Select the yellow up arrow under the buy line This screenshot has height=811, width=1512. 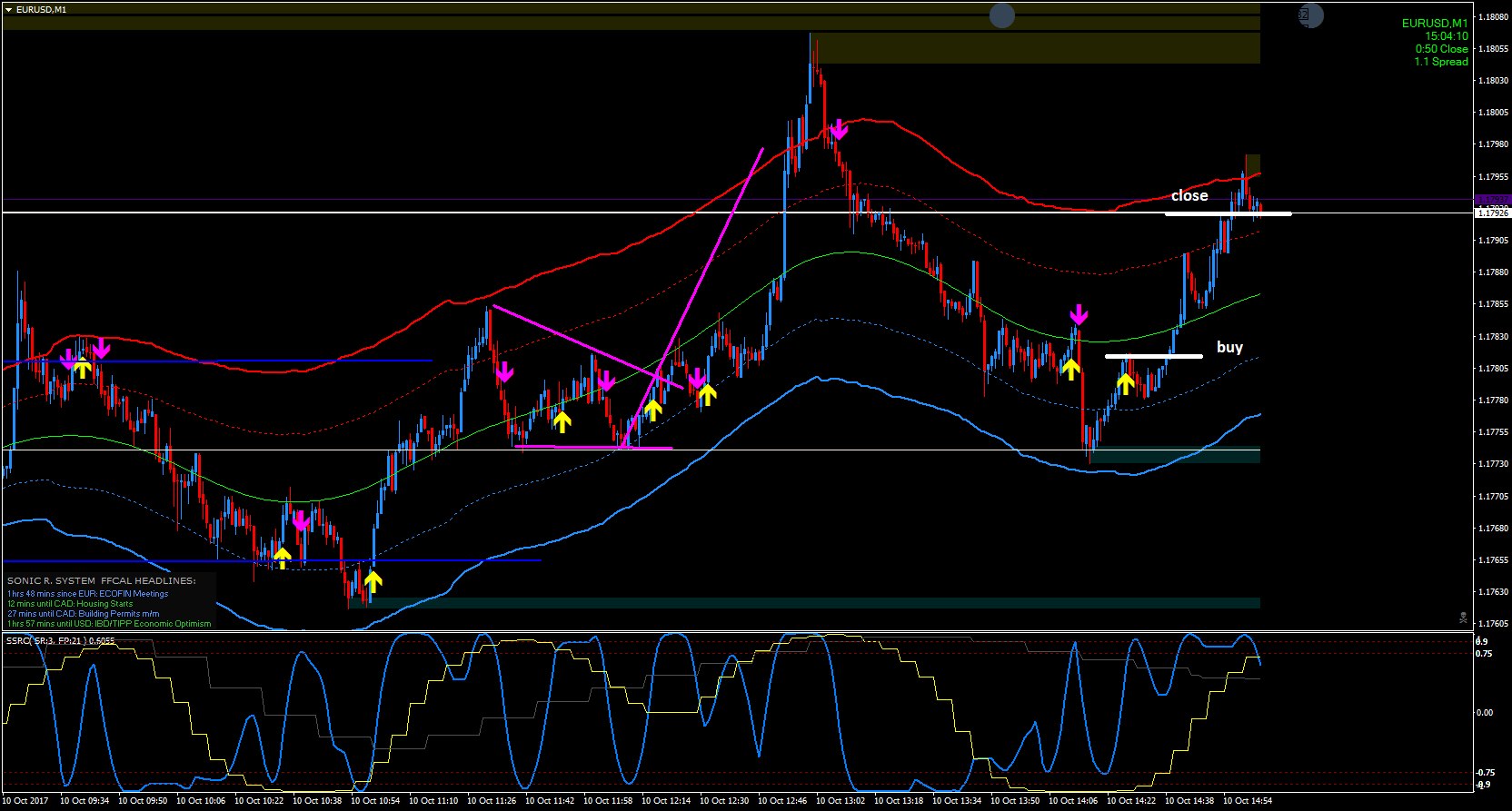click(1126, 383)
